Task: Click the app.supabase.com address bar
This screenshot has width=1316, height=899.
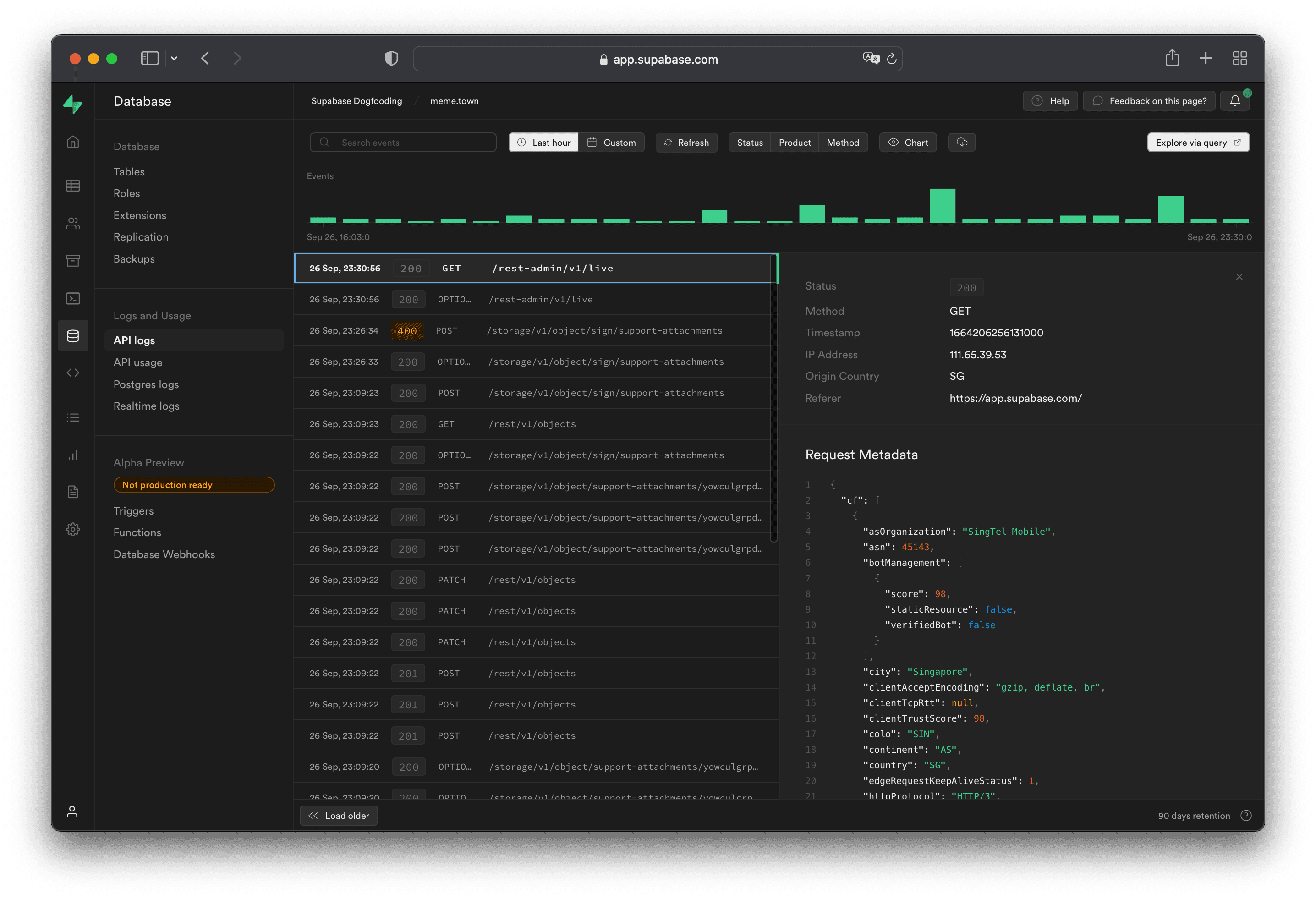Action: coord(658,59)
